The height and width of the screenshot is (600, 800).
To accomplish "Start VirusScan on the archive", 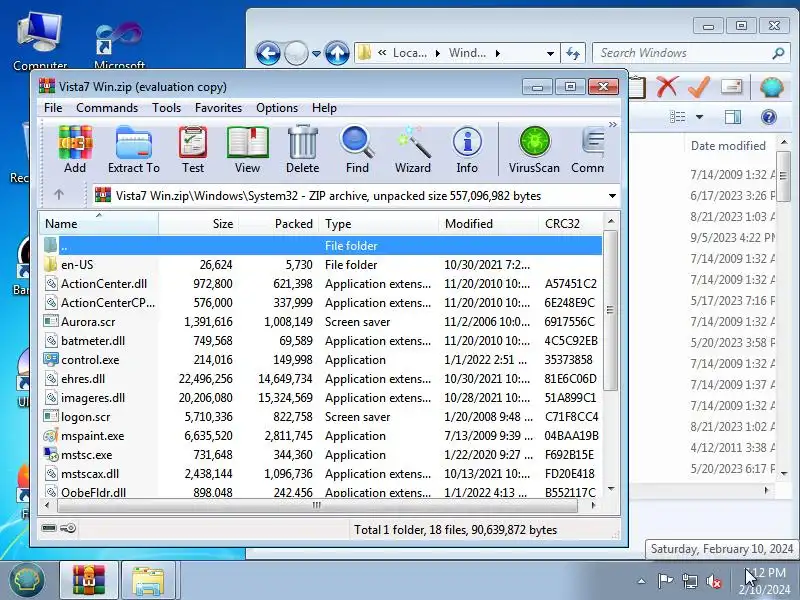I will click(534, 149).
